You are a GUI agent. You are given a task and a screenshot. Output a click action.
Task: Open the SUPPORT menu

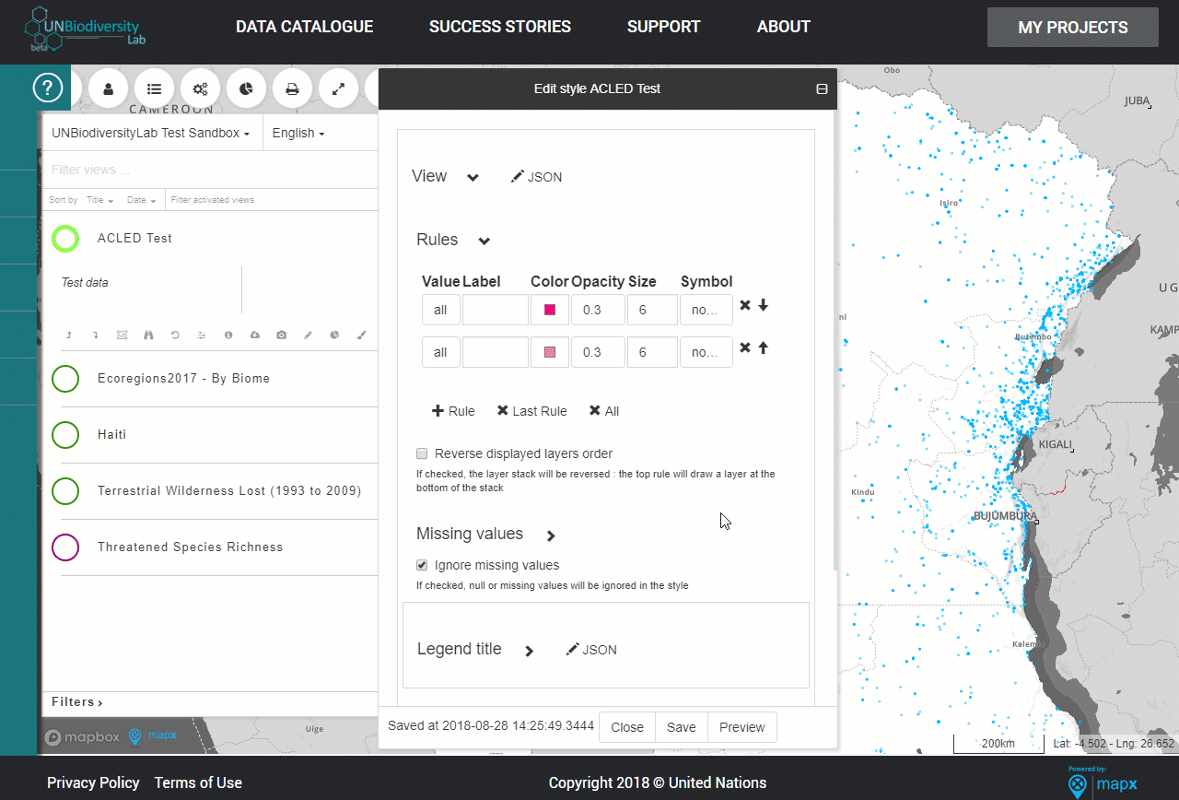coord(663,27)
